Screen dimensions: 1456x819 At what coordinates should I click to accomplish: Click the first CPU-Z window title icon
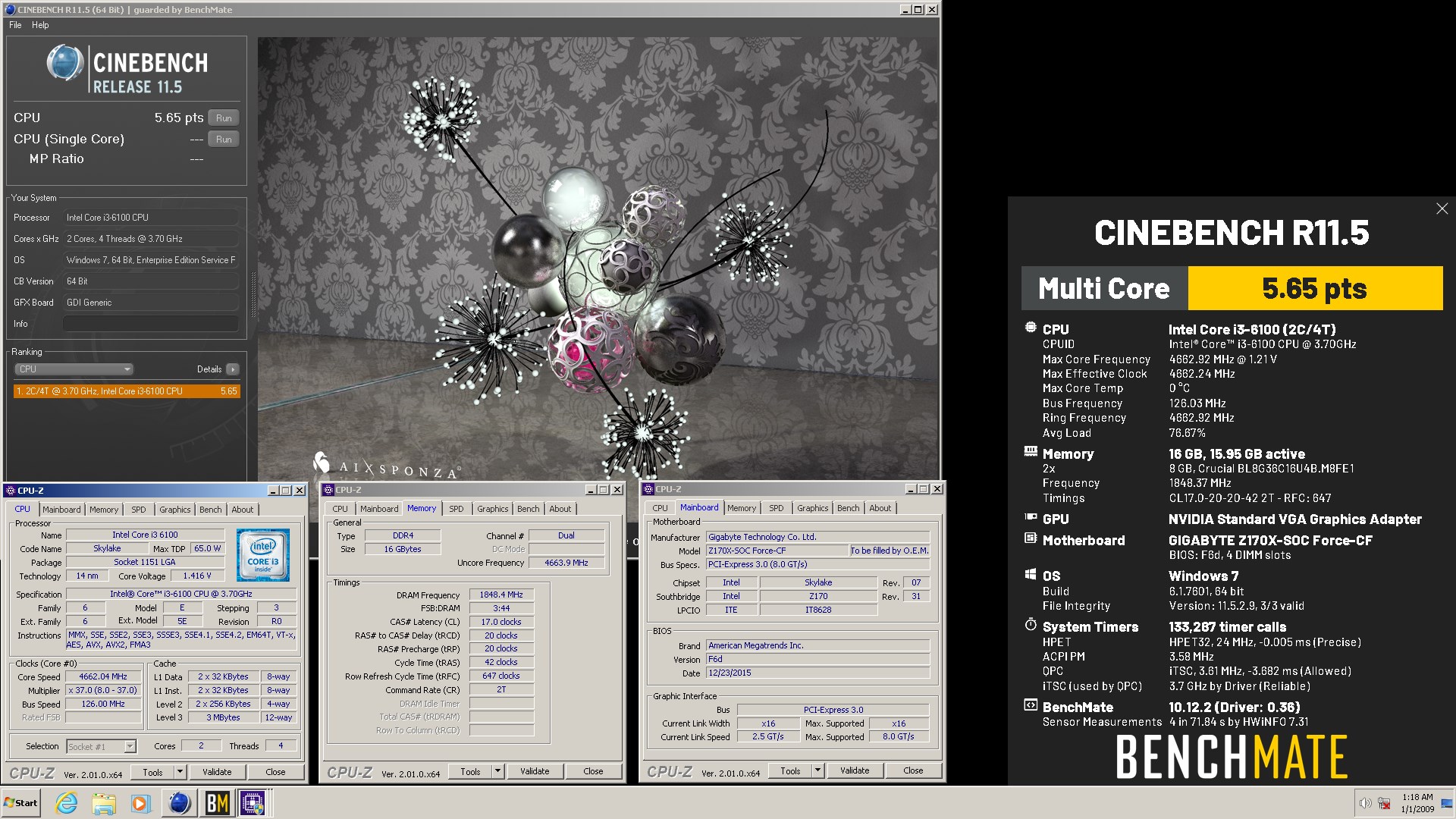click(x=11, y=491)
